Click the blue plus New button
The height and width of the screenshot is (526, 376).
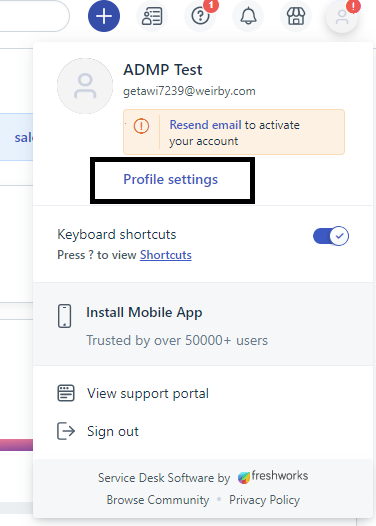pos(104,16)
